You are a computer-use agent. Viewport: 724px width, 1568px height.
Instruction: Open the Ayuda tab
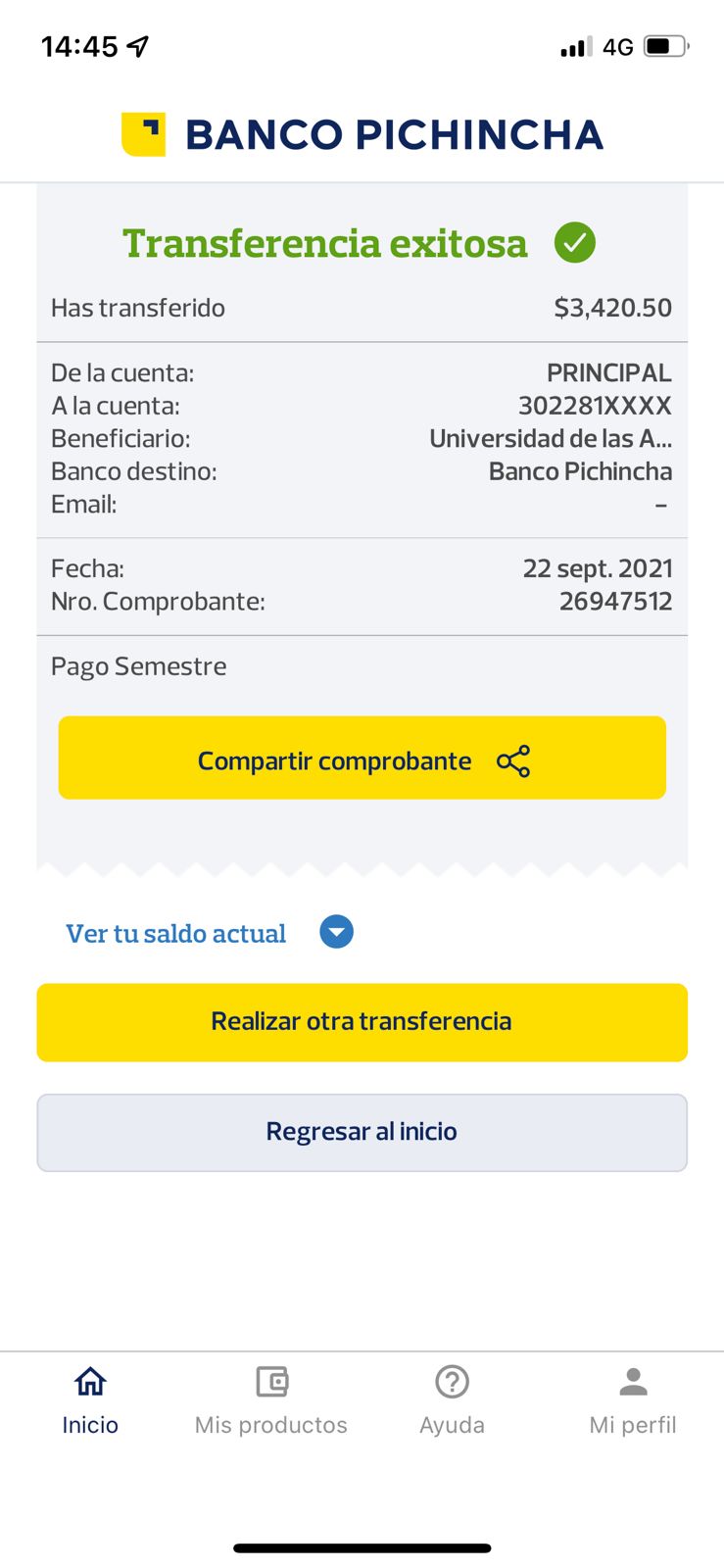(x=452, y=1424)
